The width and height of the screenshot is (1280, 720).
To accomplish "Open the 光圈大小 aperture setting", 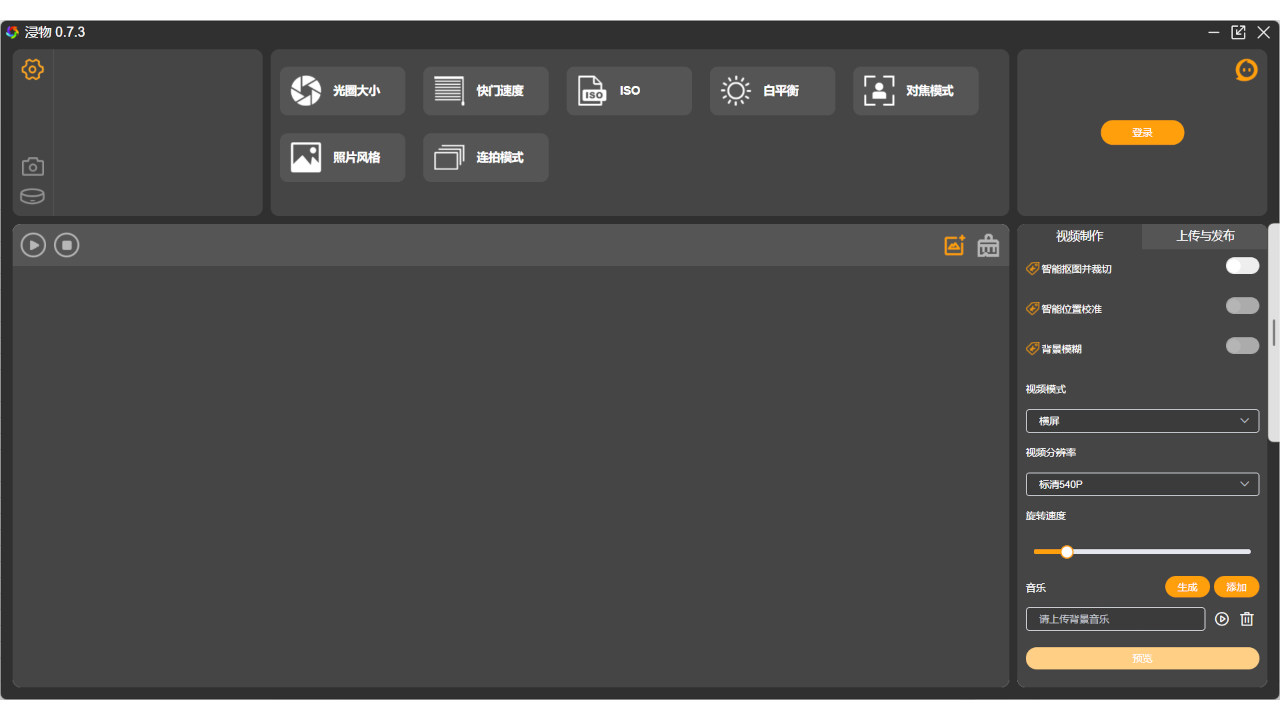I will [342, 91].
